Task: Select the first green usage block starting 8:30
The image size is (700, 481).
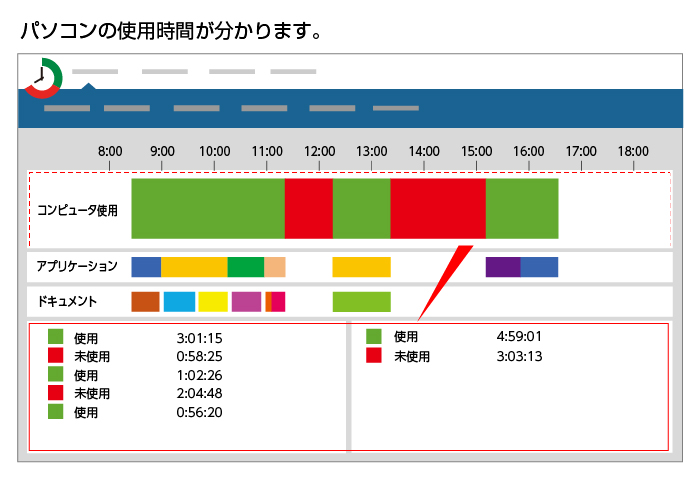Action: pyautogui.click(x=208, y=209)
